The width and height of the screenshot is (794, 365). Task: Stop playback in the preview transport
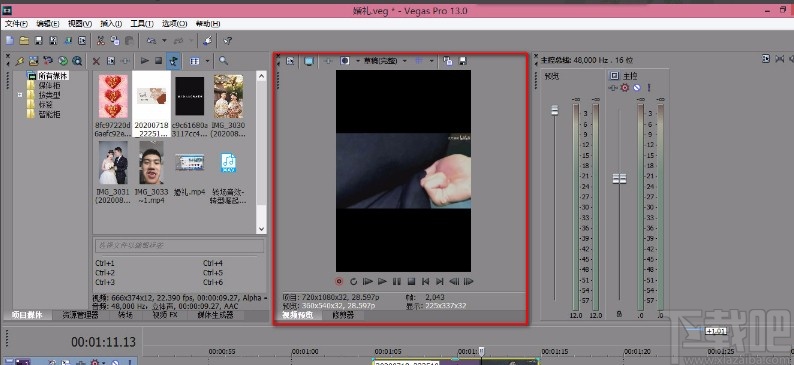412,281
